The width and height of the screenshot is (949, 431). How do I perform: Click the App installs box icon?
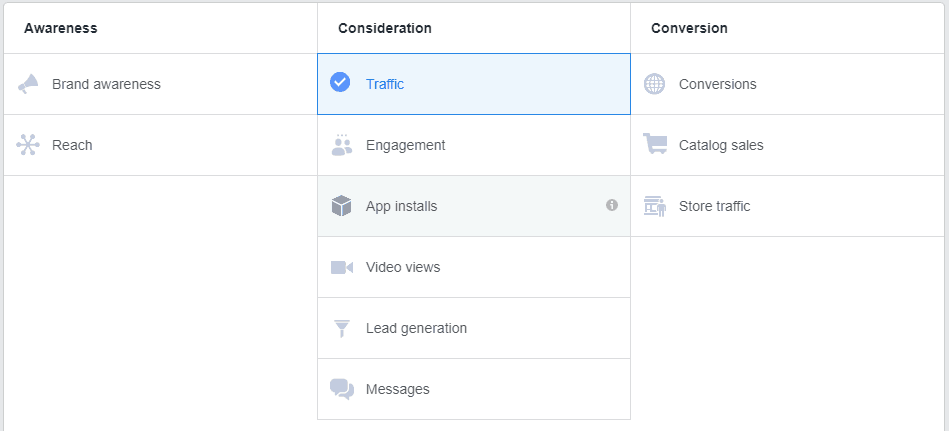(342, 206)
